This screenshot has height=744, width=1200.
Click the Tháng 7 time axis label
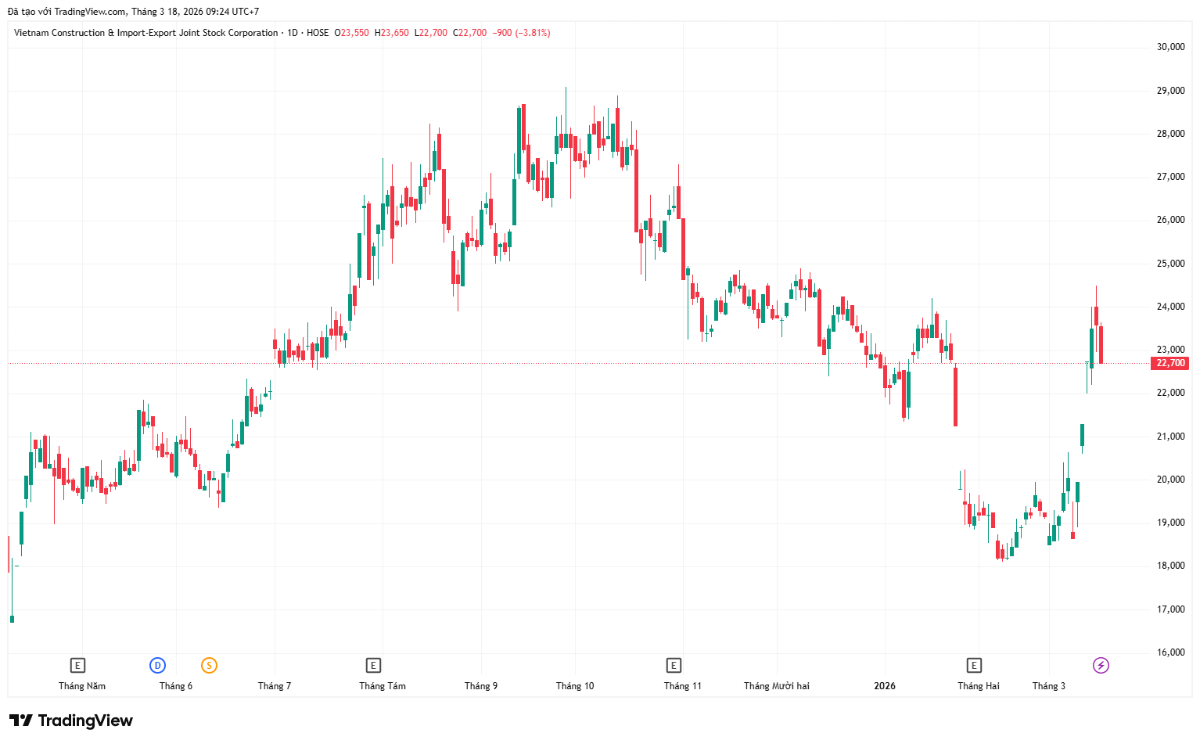[x=274, y=686]
